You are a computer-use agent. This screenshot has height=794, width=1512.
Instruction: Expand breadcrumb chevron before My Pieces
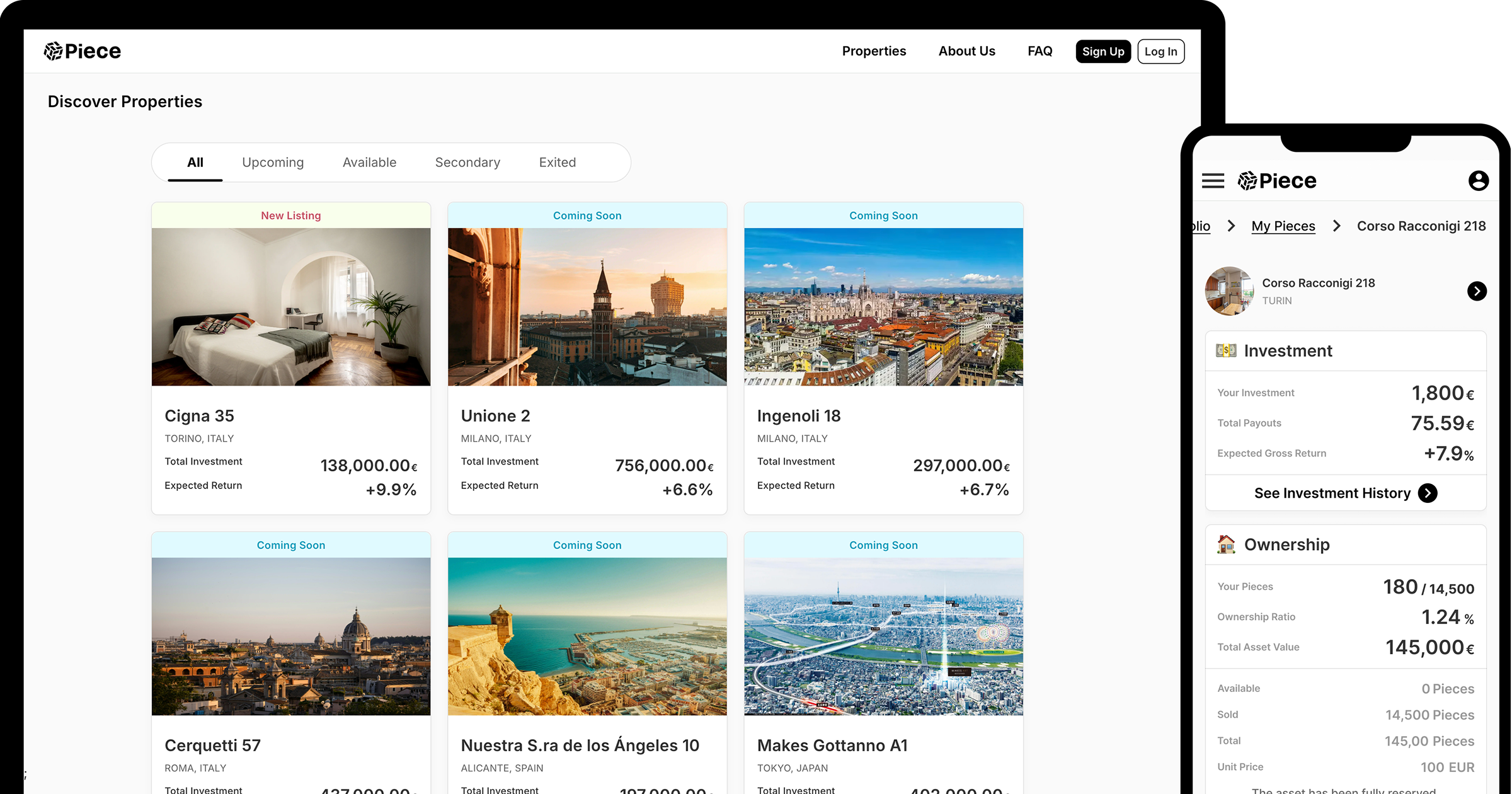point(1231,226)
